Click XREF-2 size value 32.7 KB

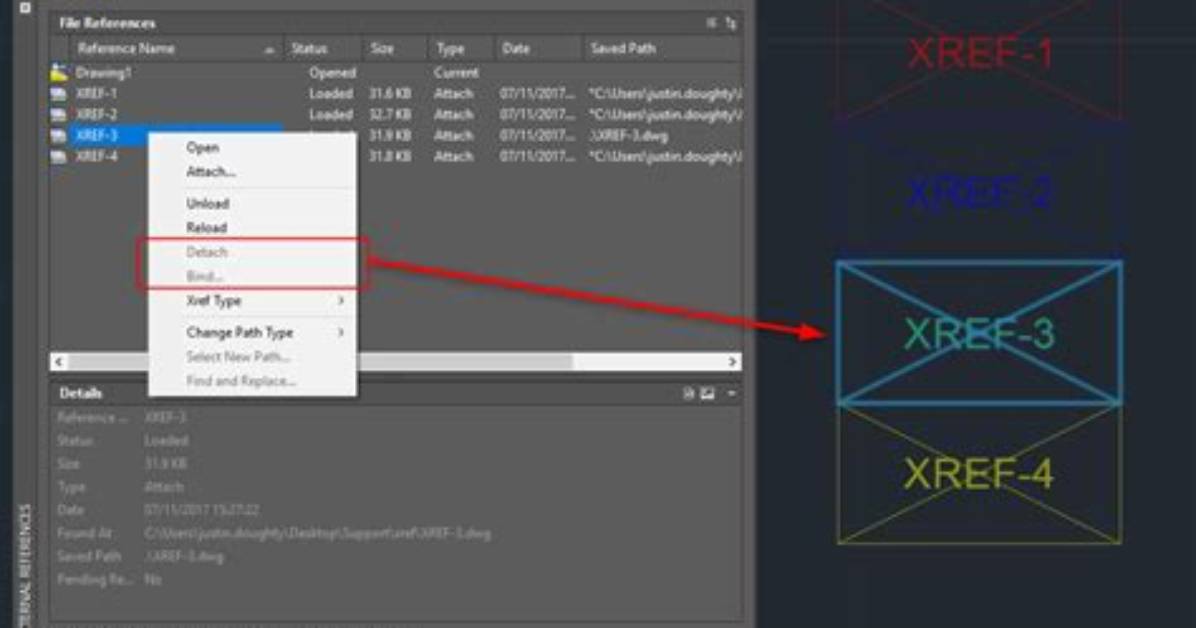pos(390,114)
